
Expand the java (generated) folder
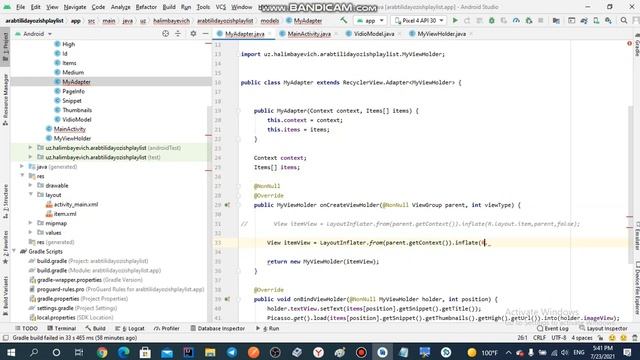(22, 166)
